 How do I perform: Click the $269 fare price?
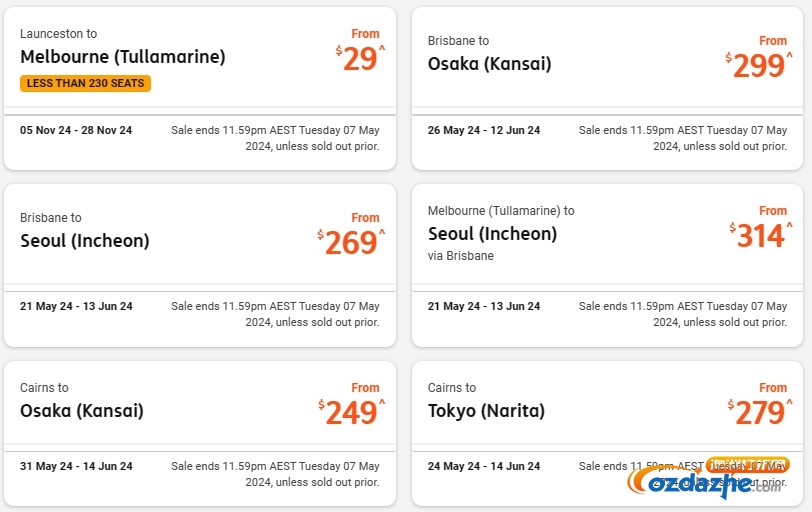point(352,242)
